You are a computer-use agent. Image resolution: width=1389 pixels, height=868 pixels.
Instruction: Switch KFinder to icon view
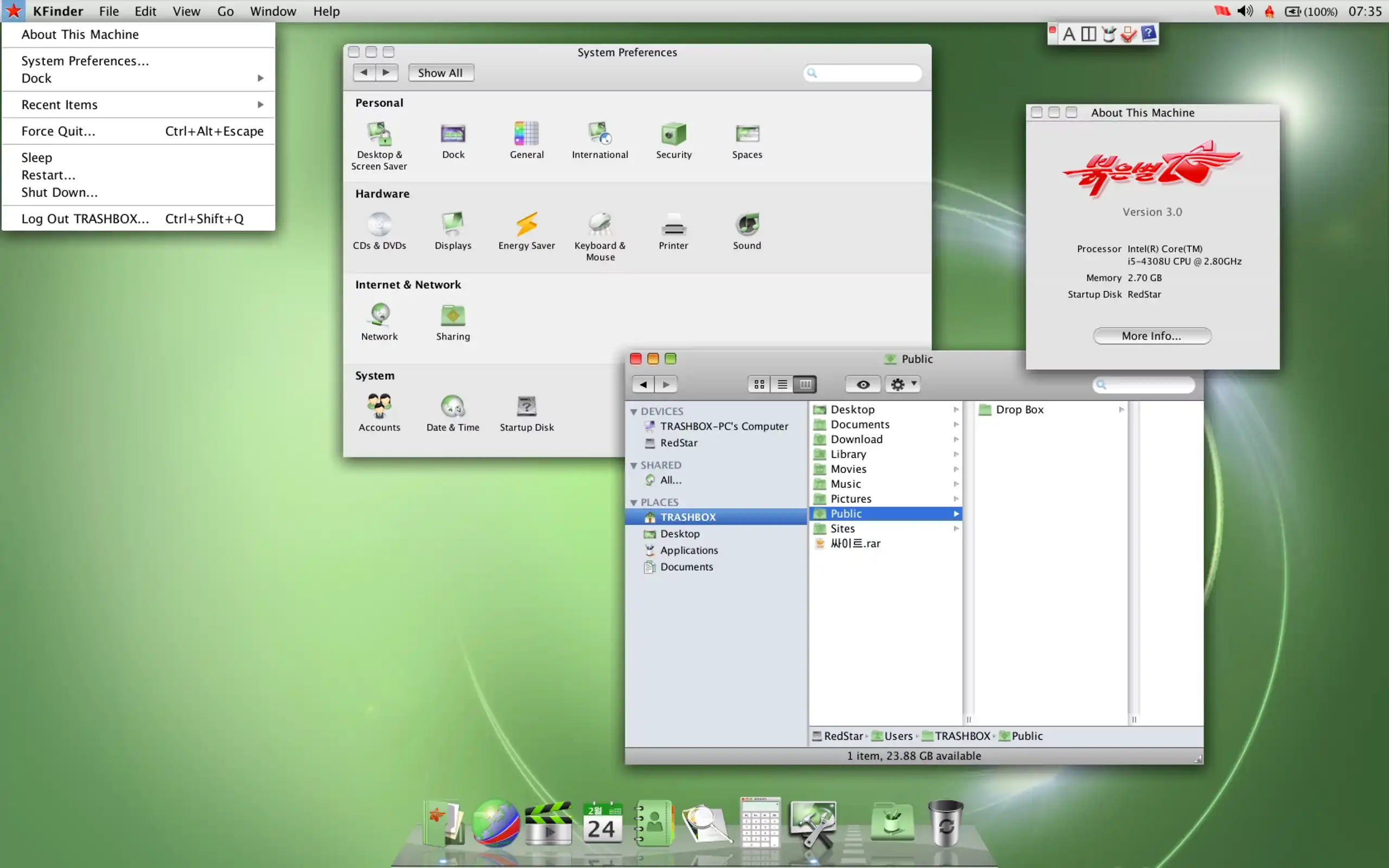pyautogui.click(x=759, y=385)
